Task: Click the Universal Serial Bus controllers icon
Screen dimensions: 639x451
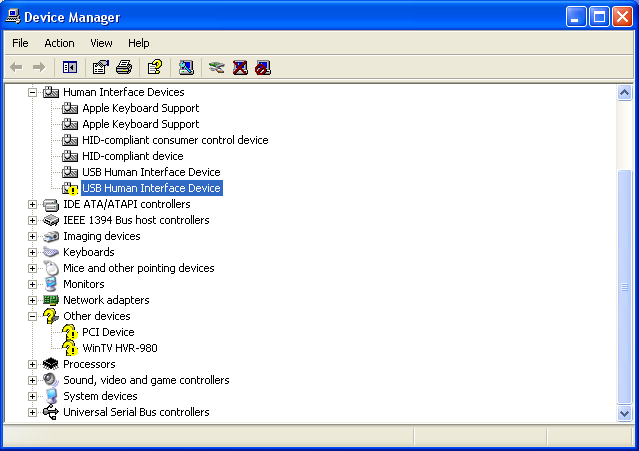Action: pos(51,412)
